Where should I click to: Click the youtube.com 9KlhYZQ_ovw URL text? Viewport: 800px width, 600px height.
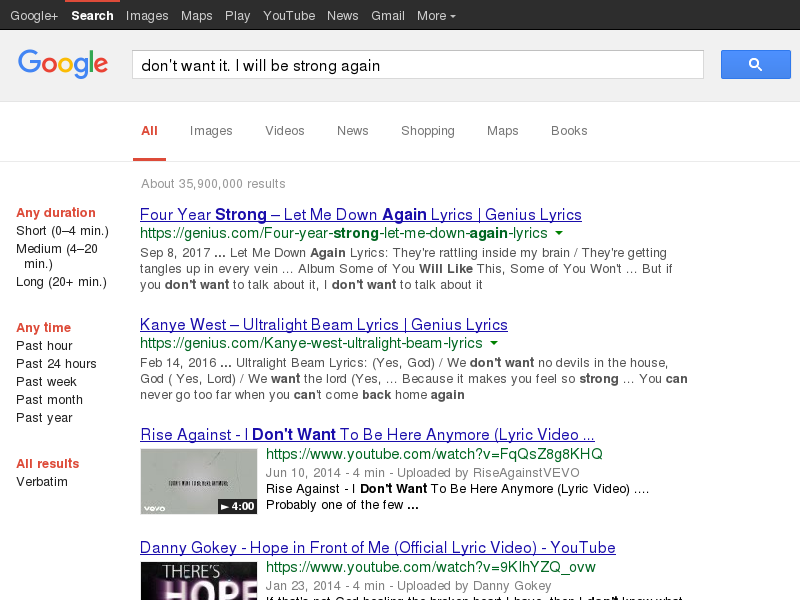click(431, 567)
